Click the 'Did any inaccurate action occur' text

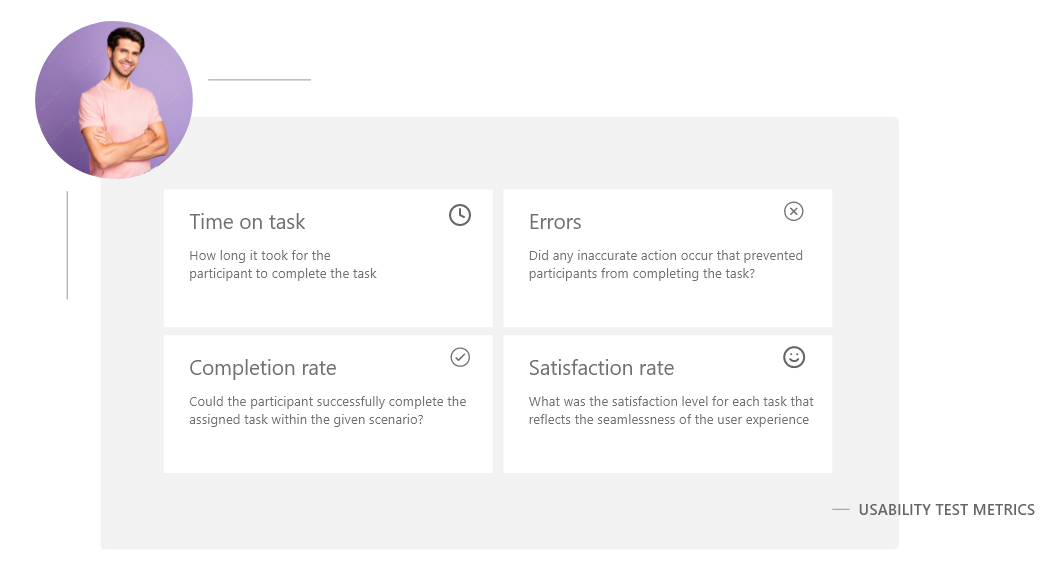(x=666, y=264)
